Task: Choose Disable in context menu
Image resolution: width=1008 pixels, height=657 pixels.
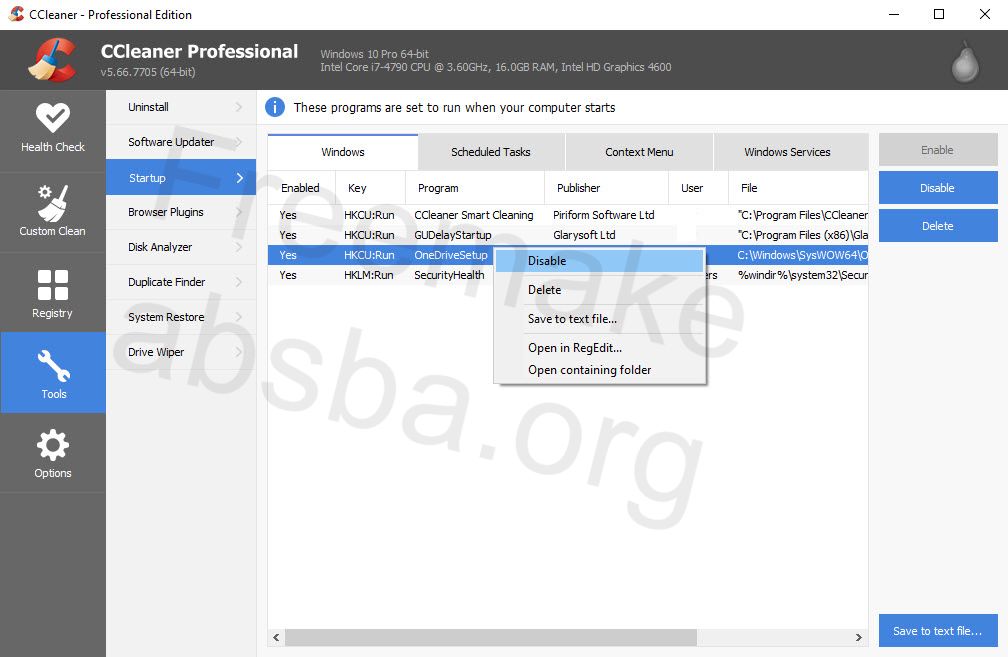Action: [599, 261]
